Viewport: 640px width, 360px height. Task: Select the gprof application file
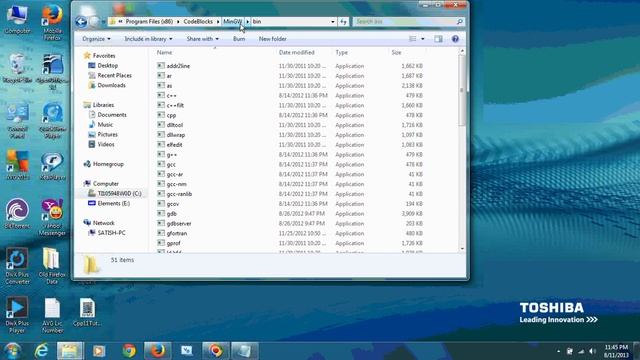(173, 243)
